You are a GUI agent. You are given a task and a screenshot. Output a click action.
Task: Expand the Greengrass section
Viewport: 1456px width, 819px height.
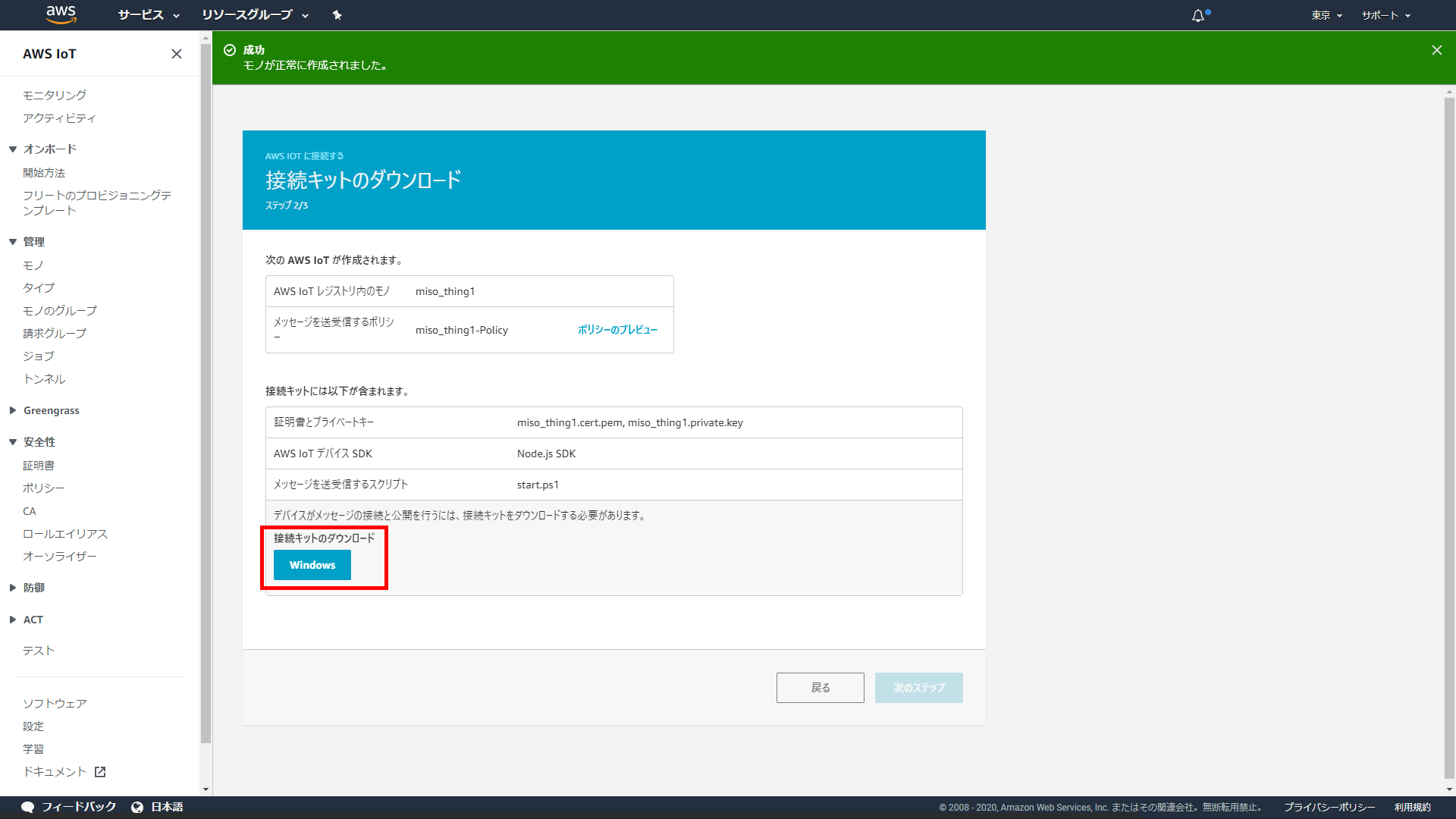coord(13,410)
